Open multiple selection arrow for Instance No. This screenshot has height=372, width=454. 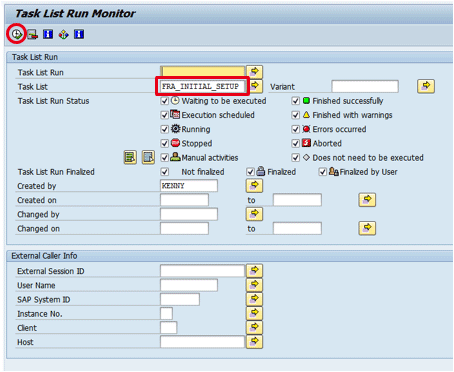254,314
